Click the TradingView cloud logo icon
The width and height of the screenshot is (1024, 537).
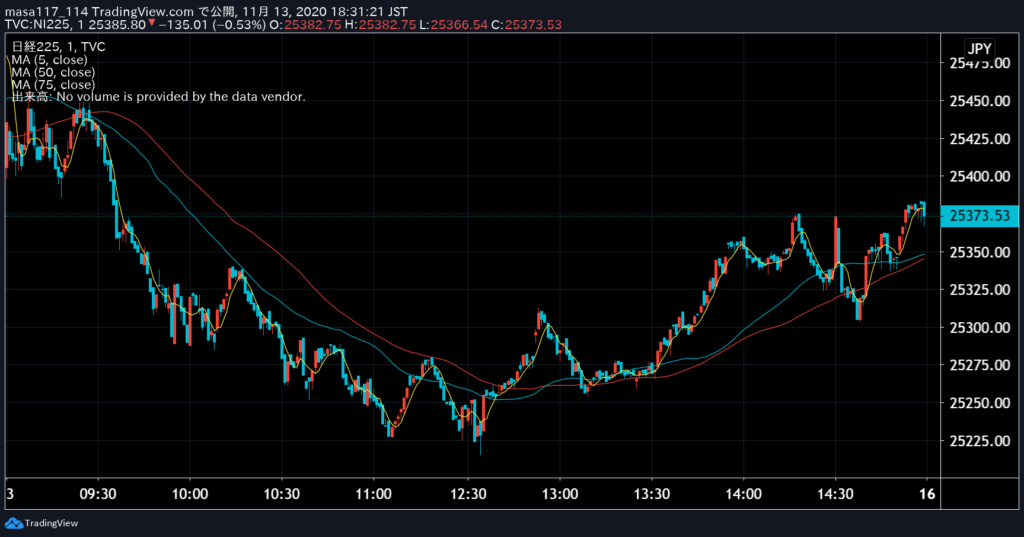(x=14, y=523)
